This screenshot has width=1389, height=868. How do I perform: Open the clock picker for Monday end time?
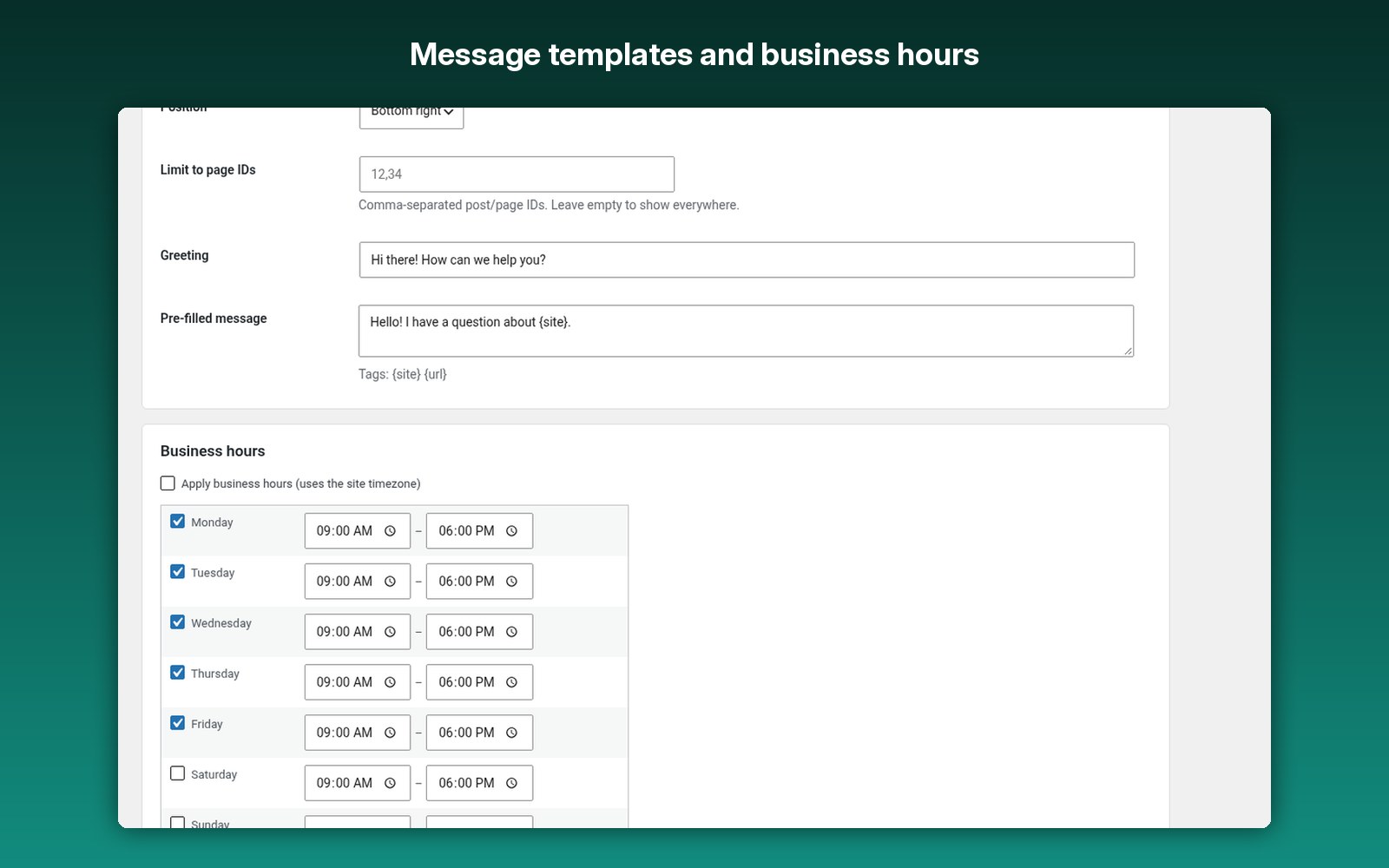click(x=511, y=531)
